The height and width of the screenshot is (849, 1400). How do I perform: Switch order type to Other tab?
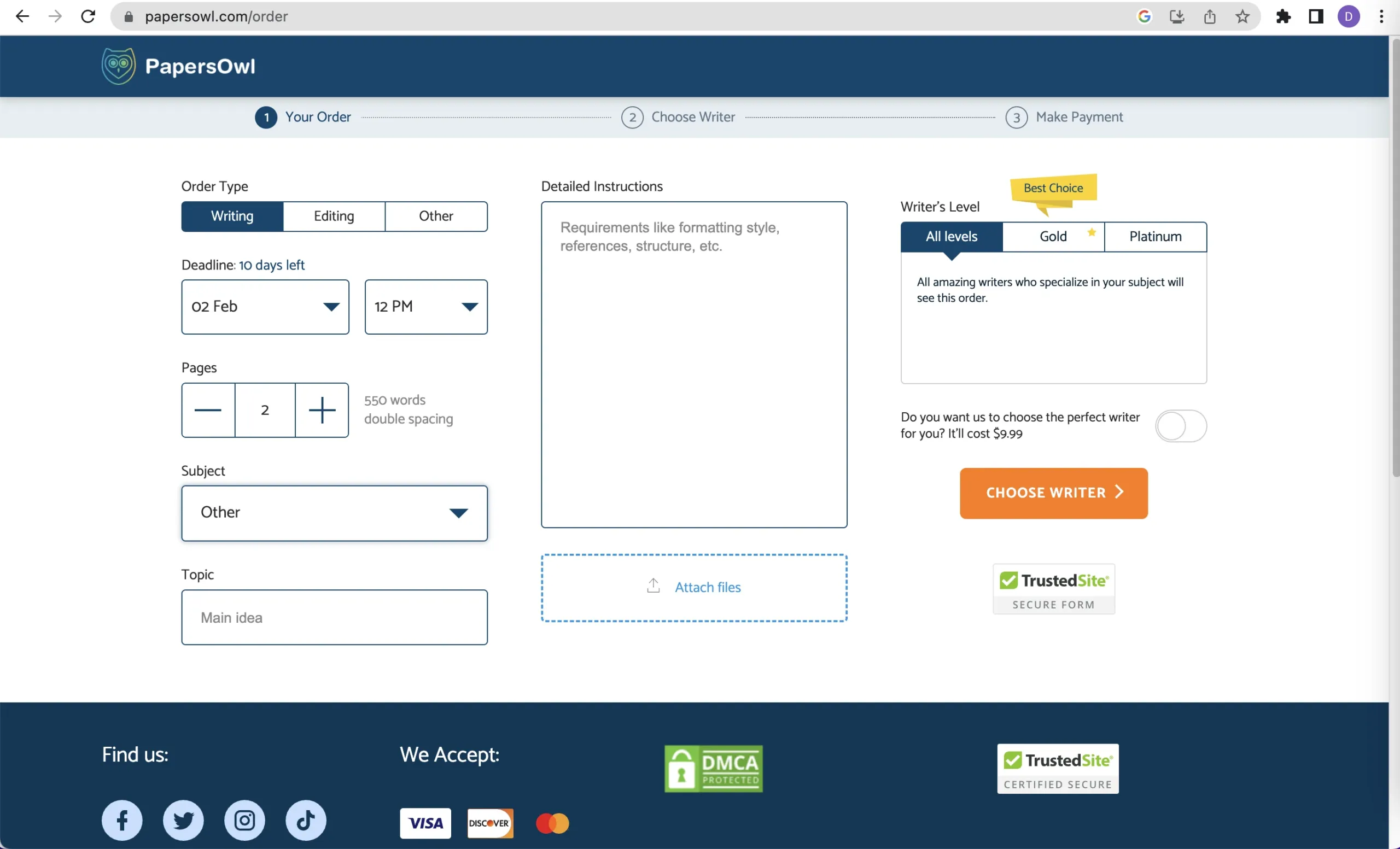(x=436, y=216)
